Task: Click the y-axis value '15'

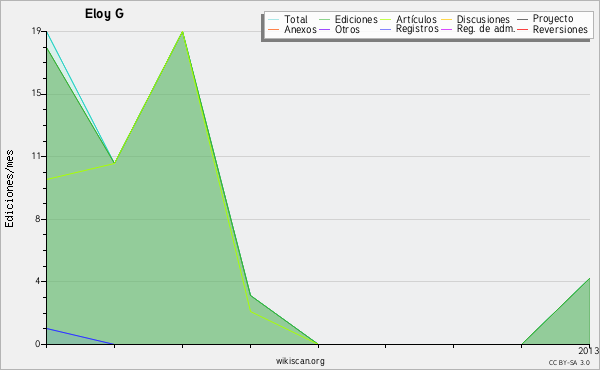Action: [x=36, y=93]
